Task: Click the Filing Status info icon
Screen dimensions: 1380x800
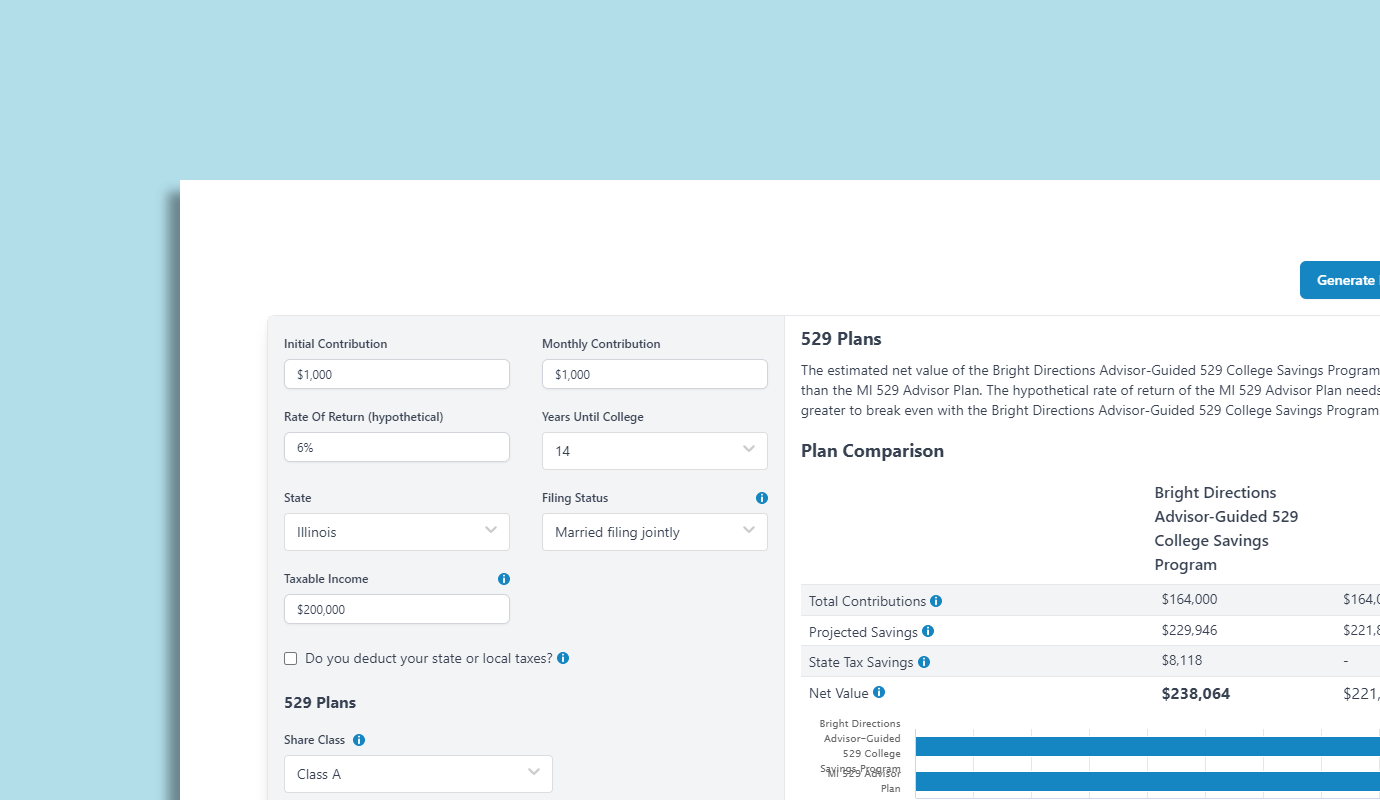Action: pyautogui.click(x=762, y=498)
